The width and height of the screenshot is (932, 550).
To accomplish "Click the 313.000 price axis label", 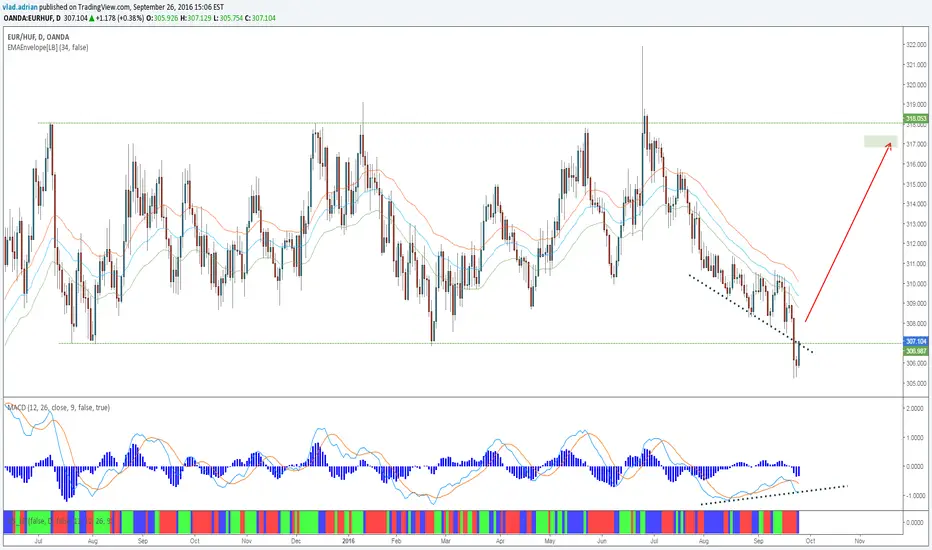I will 916,224.
